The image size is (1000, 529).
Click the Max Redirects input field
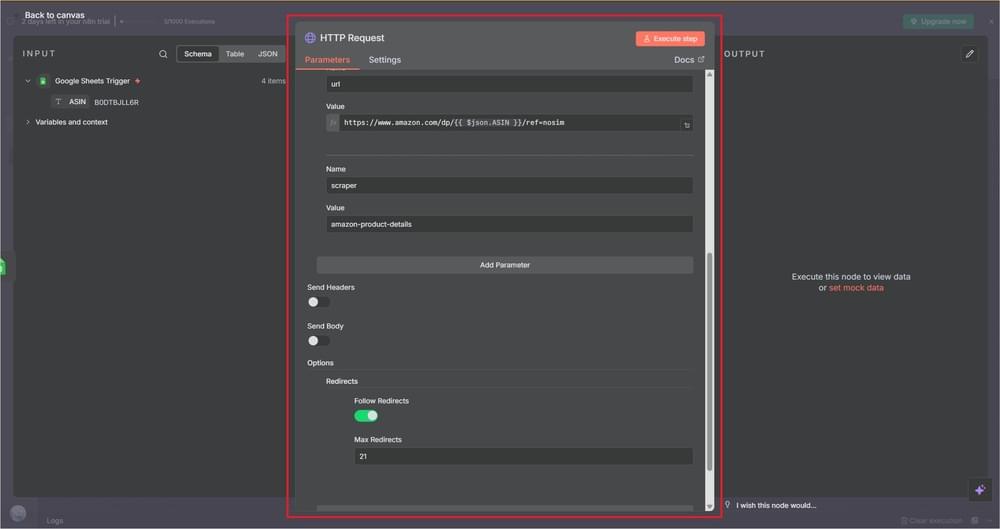pos(522,456)
